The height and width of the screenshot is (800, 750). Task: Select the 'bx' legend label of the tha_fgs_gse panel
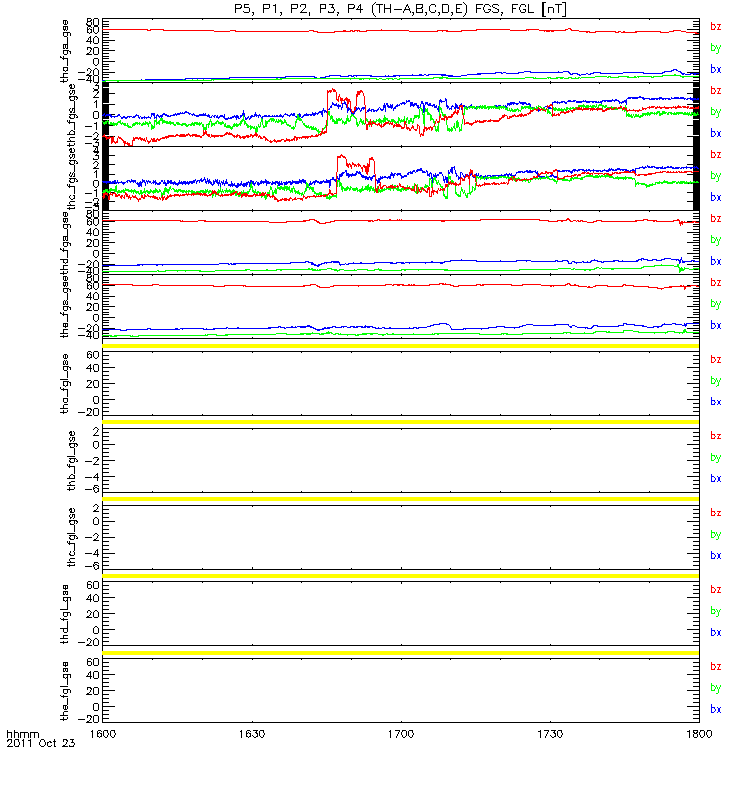[x=716, y=69]
